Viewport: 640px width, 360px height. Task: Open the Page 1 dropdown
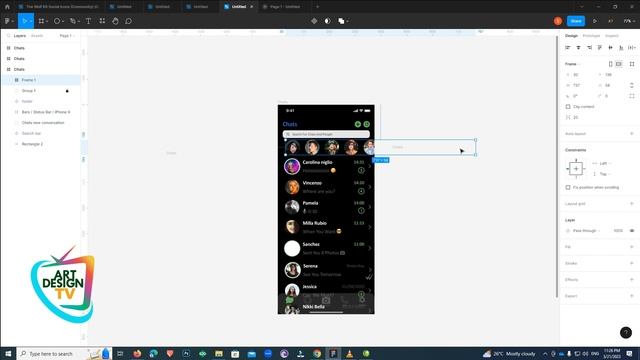67,36
